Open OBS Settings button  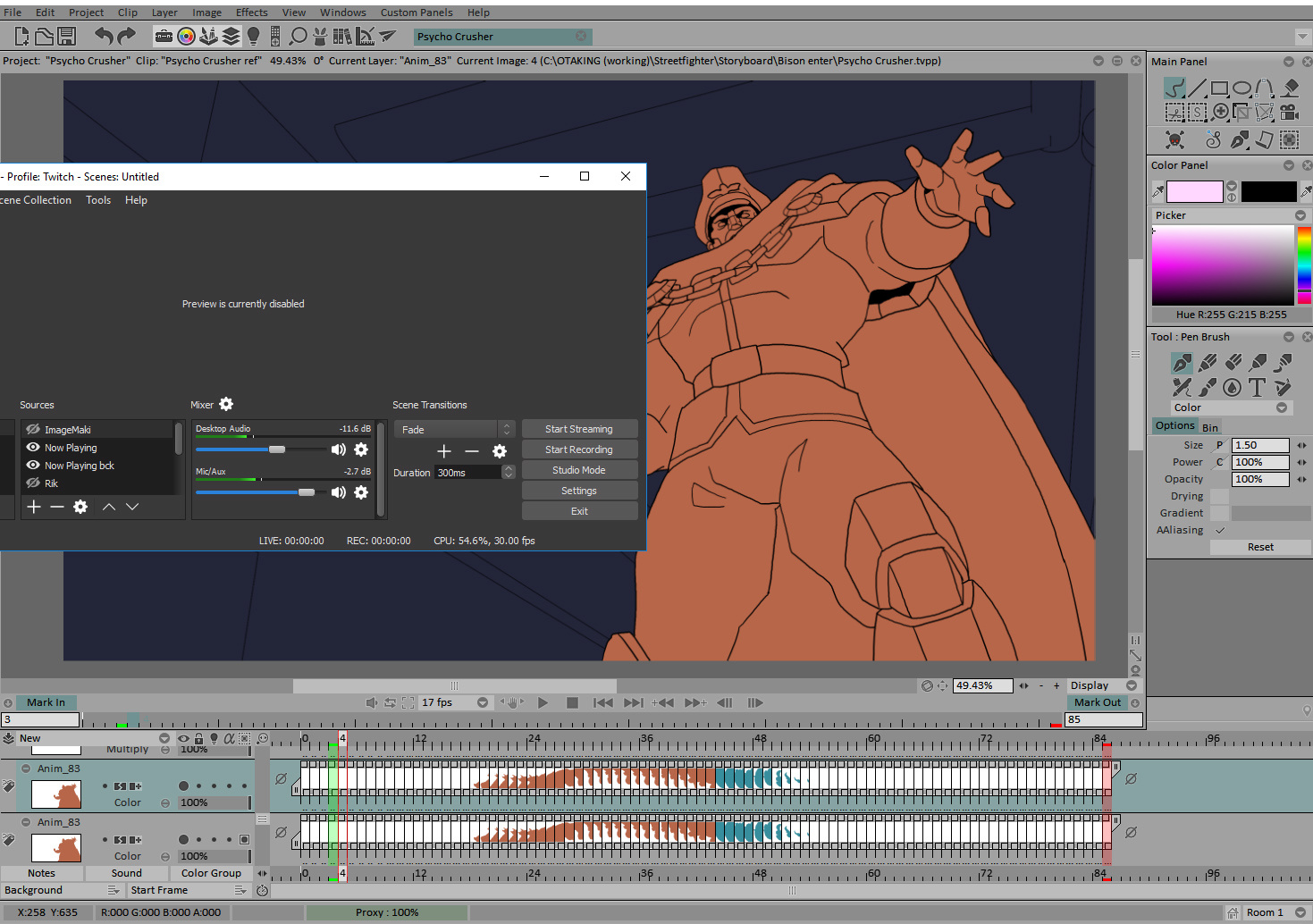[579, 491]
